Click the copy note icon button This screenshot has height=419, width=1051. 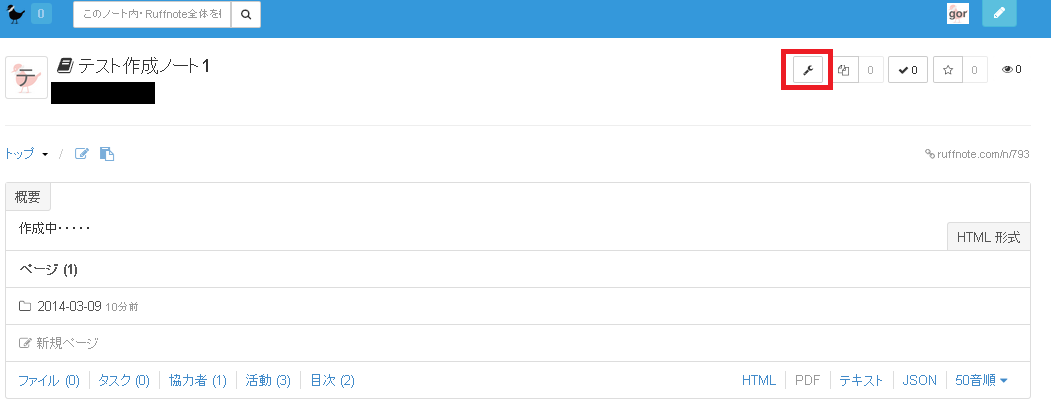click(x=846, y=70)
